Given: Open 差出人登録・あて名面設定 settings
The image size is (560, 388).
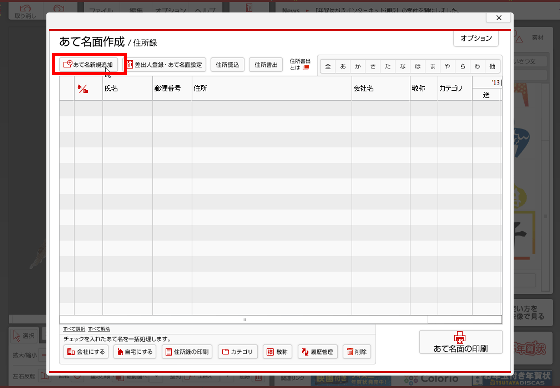Looking at the screenshot, I should tap(166, 65).
